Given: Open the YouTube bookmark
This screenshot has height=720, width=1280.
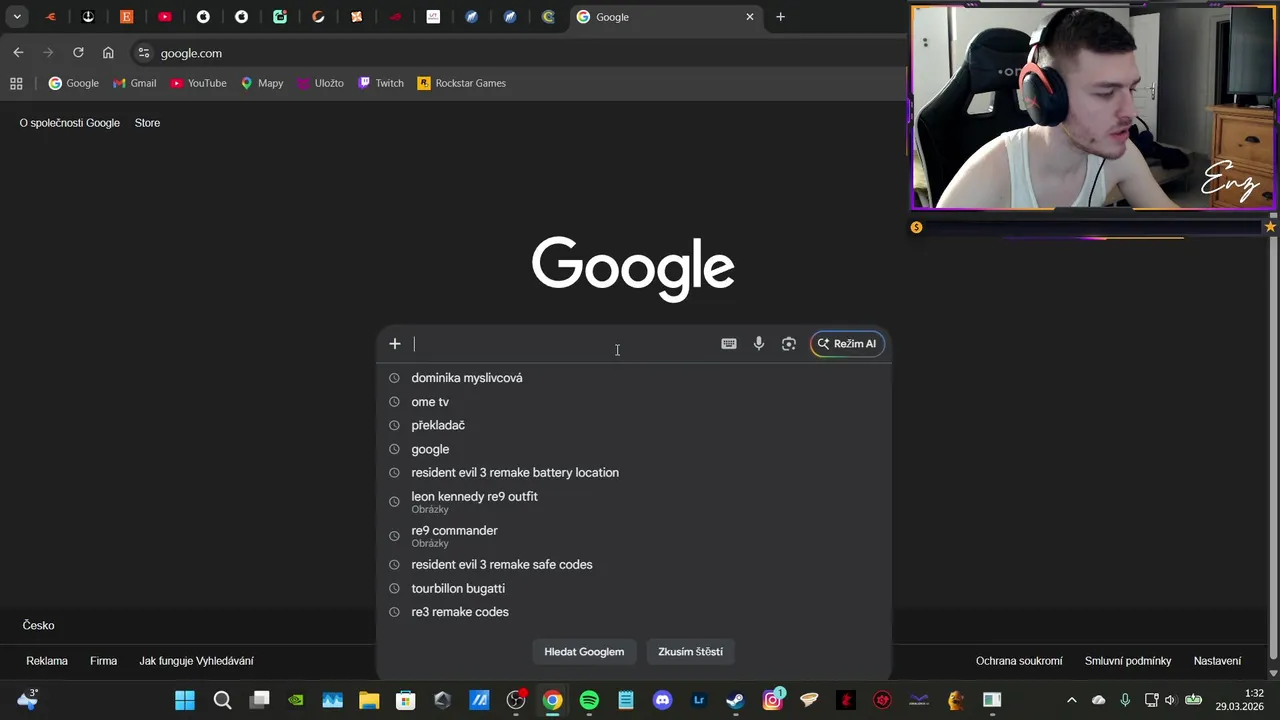Looking at the screenshot, I should point(198,83).
